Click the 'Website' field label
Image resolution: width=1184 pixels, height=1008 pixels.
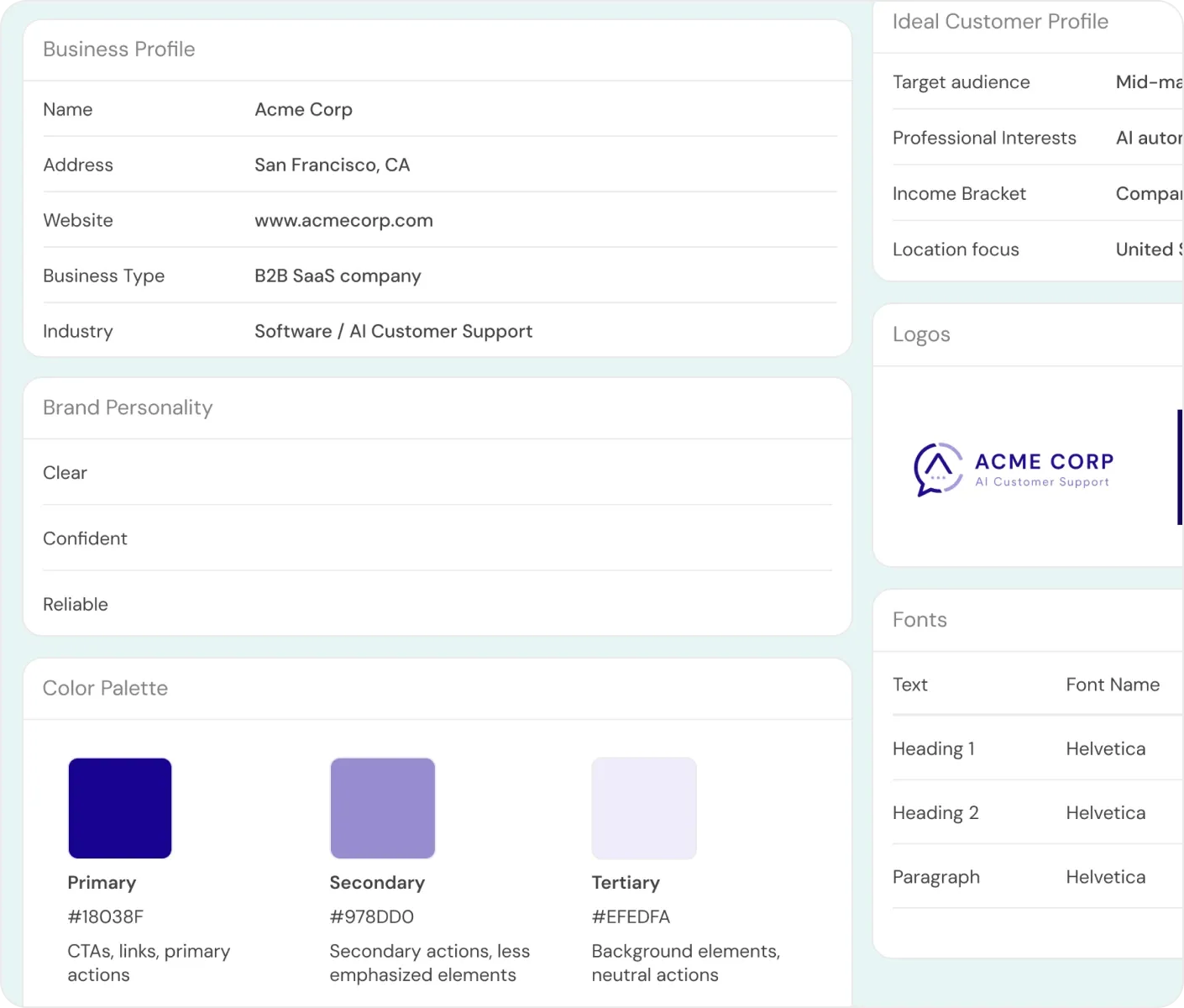78,220
